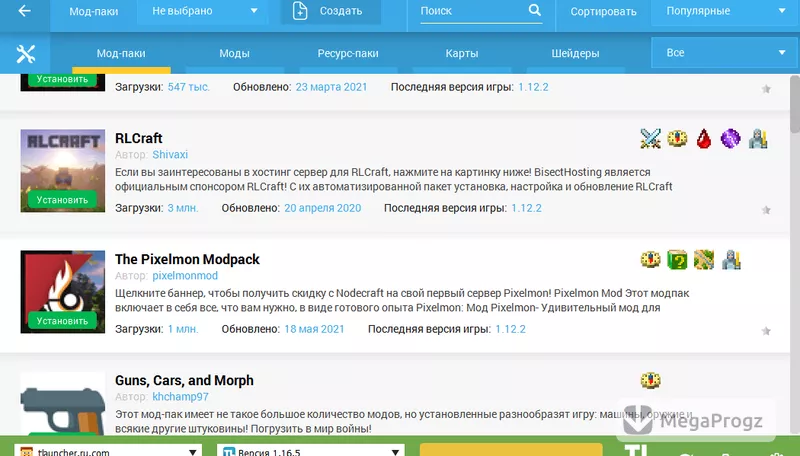Click the Pixelmon flame logo thumbnail
800x456 pixels.
62,291
